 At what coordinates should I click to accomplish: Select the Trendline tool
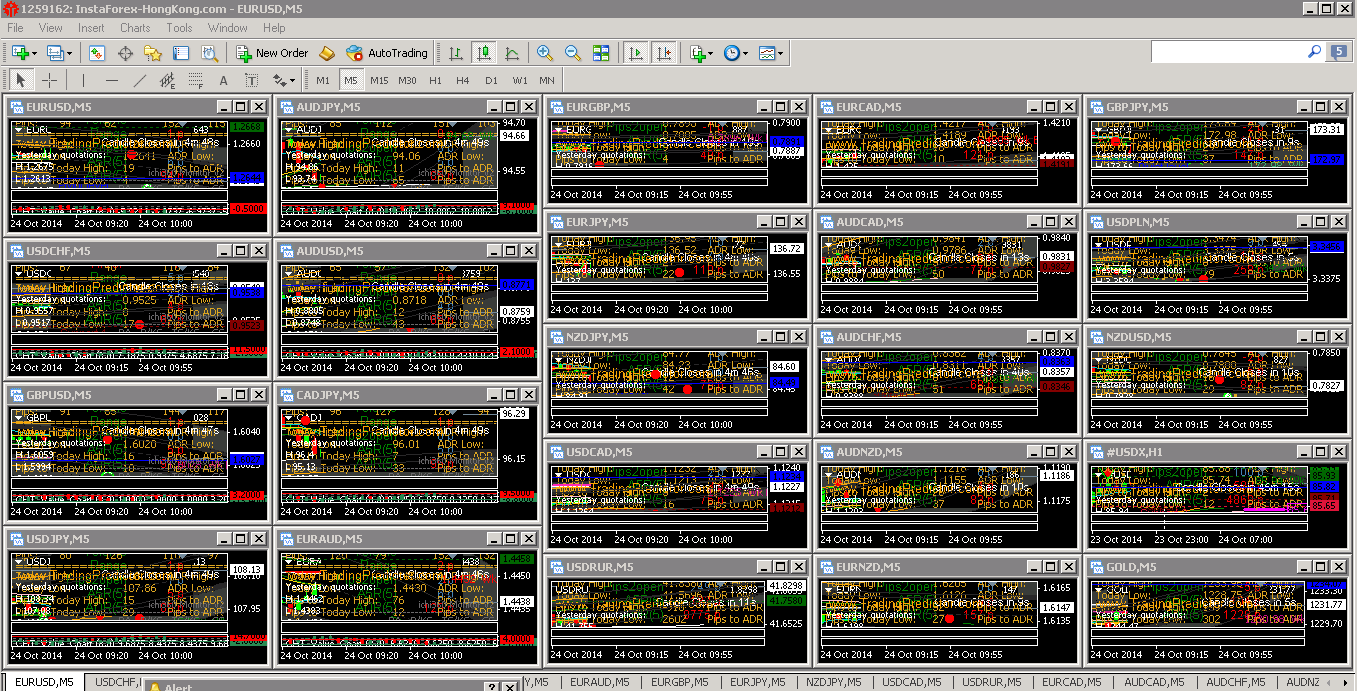click(139, 80)
